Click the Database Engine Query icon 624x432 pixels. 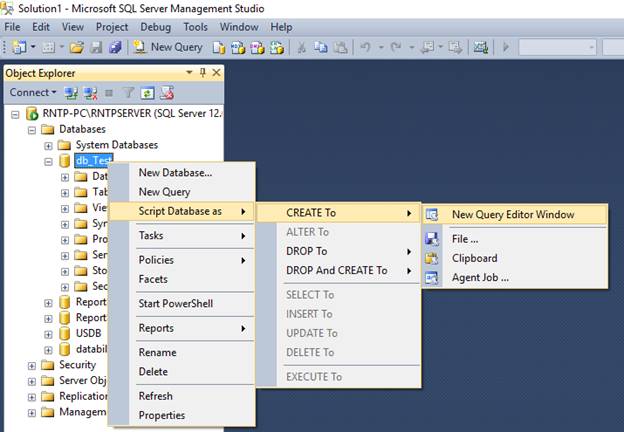pyautogui.click(x=218, y=48)
